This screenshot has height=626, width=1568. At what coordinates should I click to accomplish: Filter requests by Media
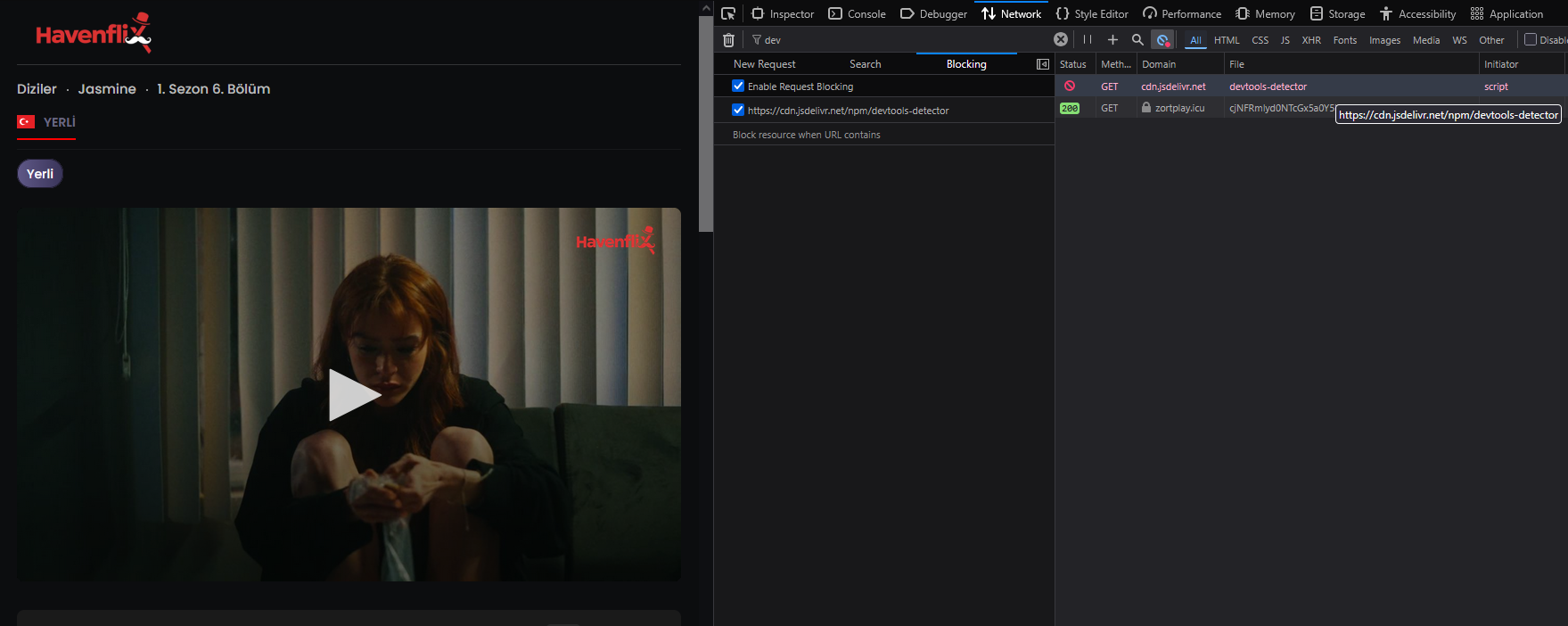tap(1426, 40)
